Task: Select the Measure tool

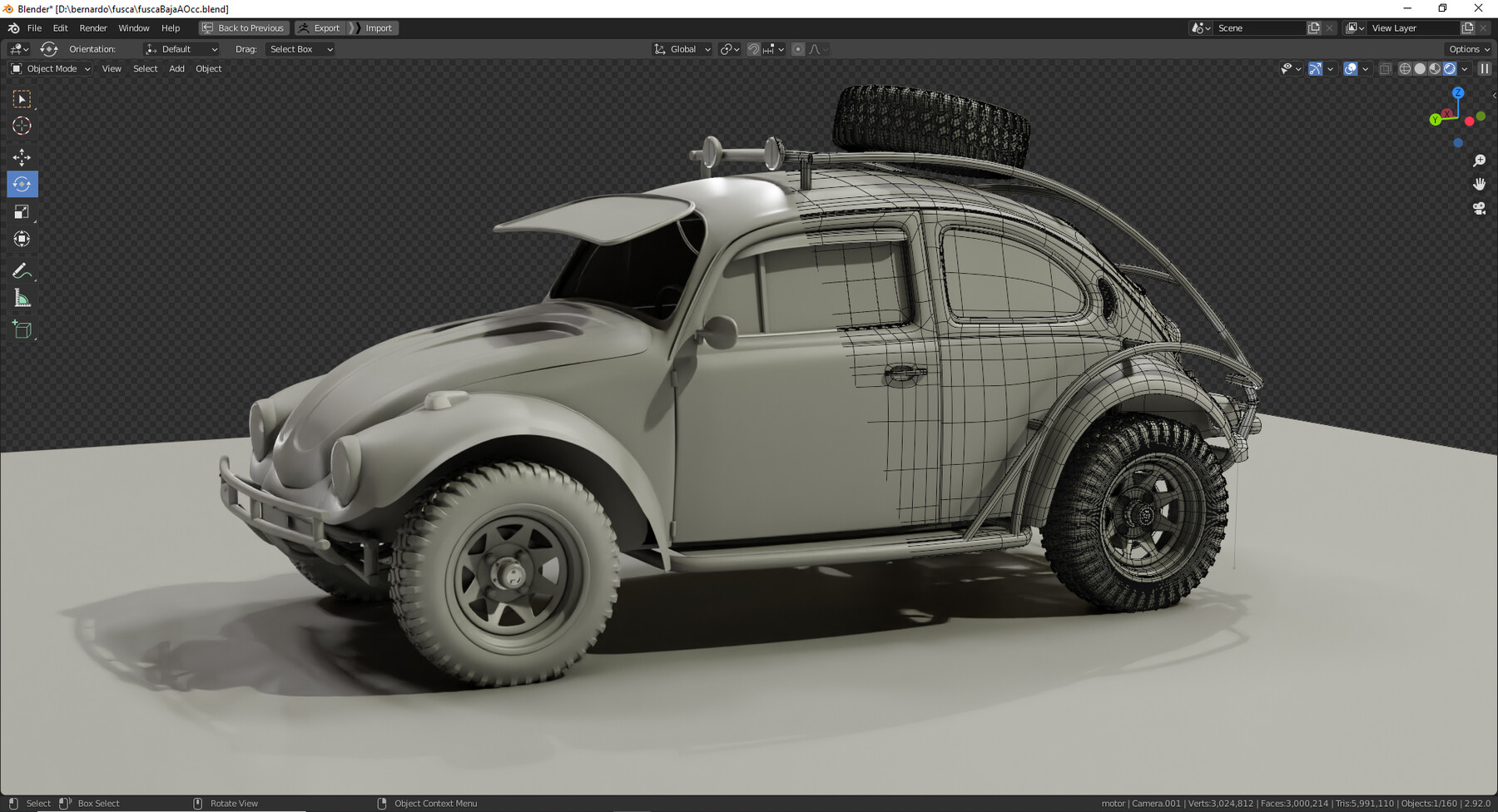Action: coord(22,297)
